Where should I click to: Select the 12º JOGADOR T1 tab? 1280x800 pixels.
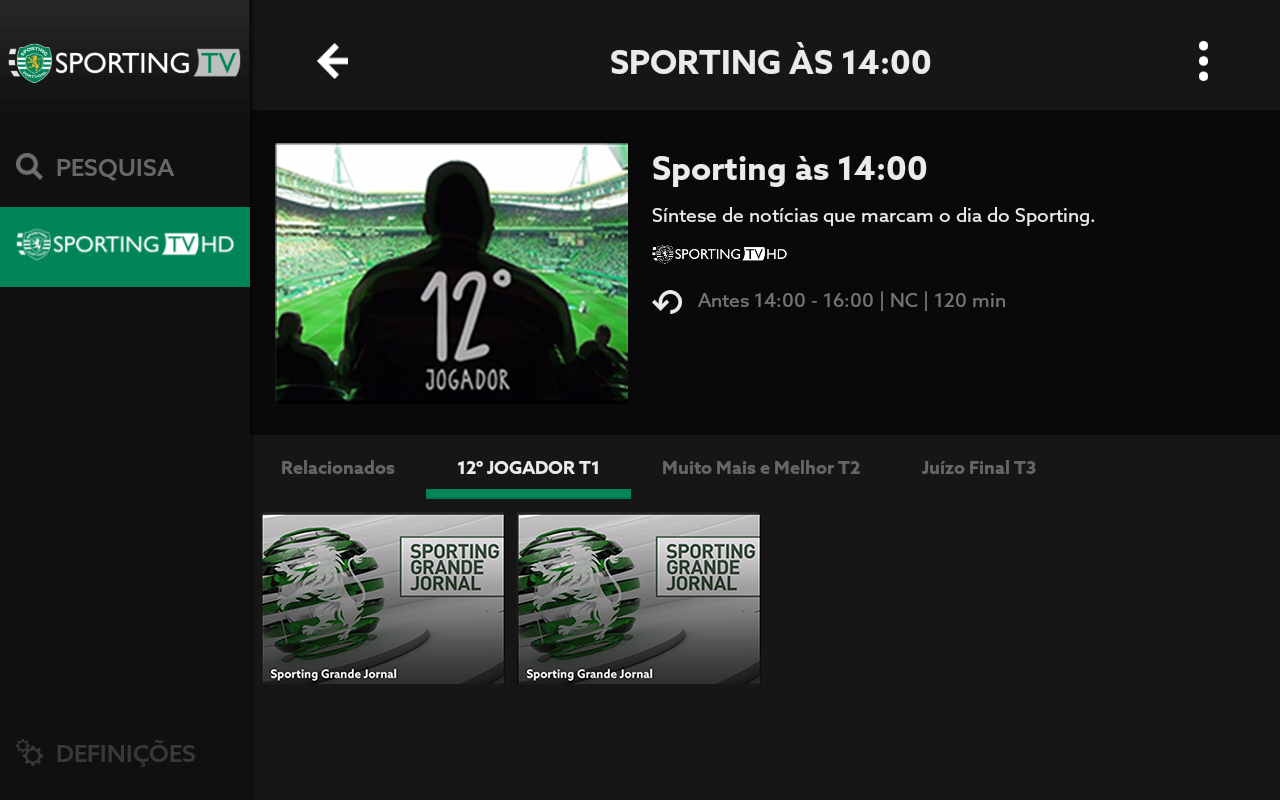[528, 468]
